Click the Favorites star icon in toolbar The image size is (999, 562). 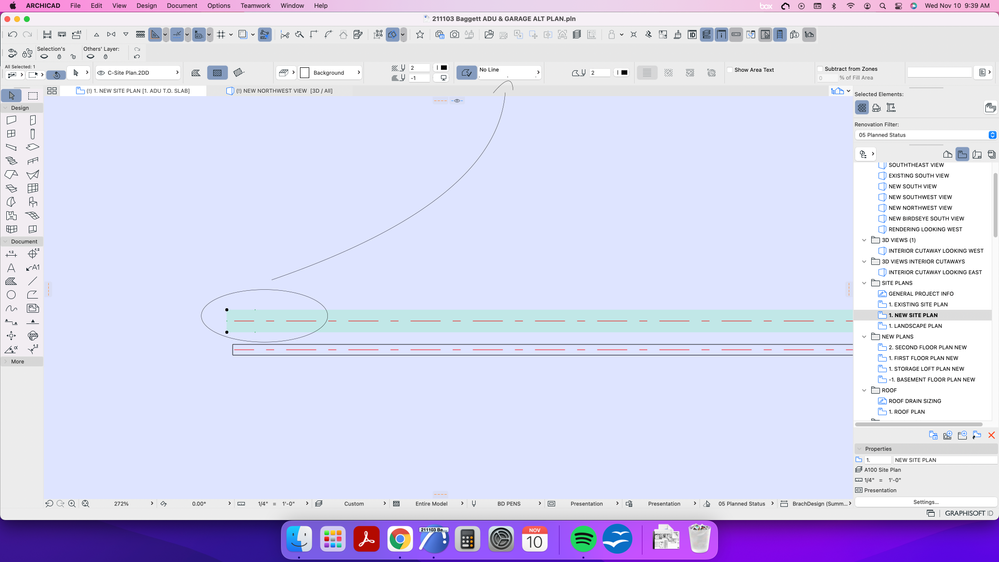point(420,35)
